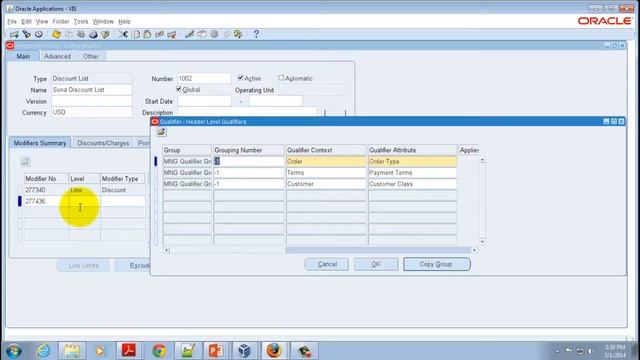The height and width of the screenshot is (360, 640).
Task: Click modifier number '277340' cell
Action: click(x=46, y=190)
